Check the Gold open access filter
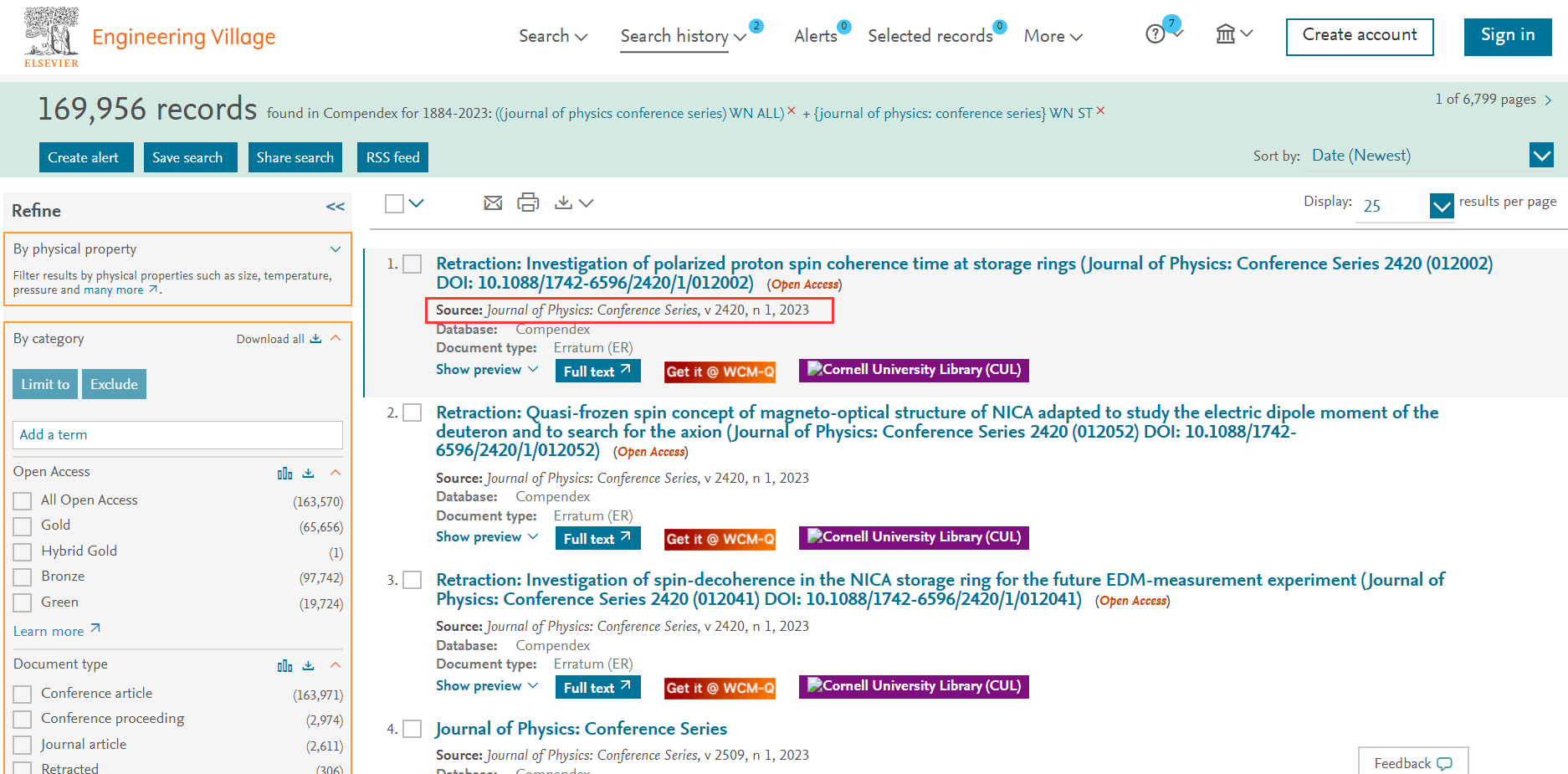The height and width of the screenshot is (774, 1568). 23,526
